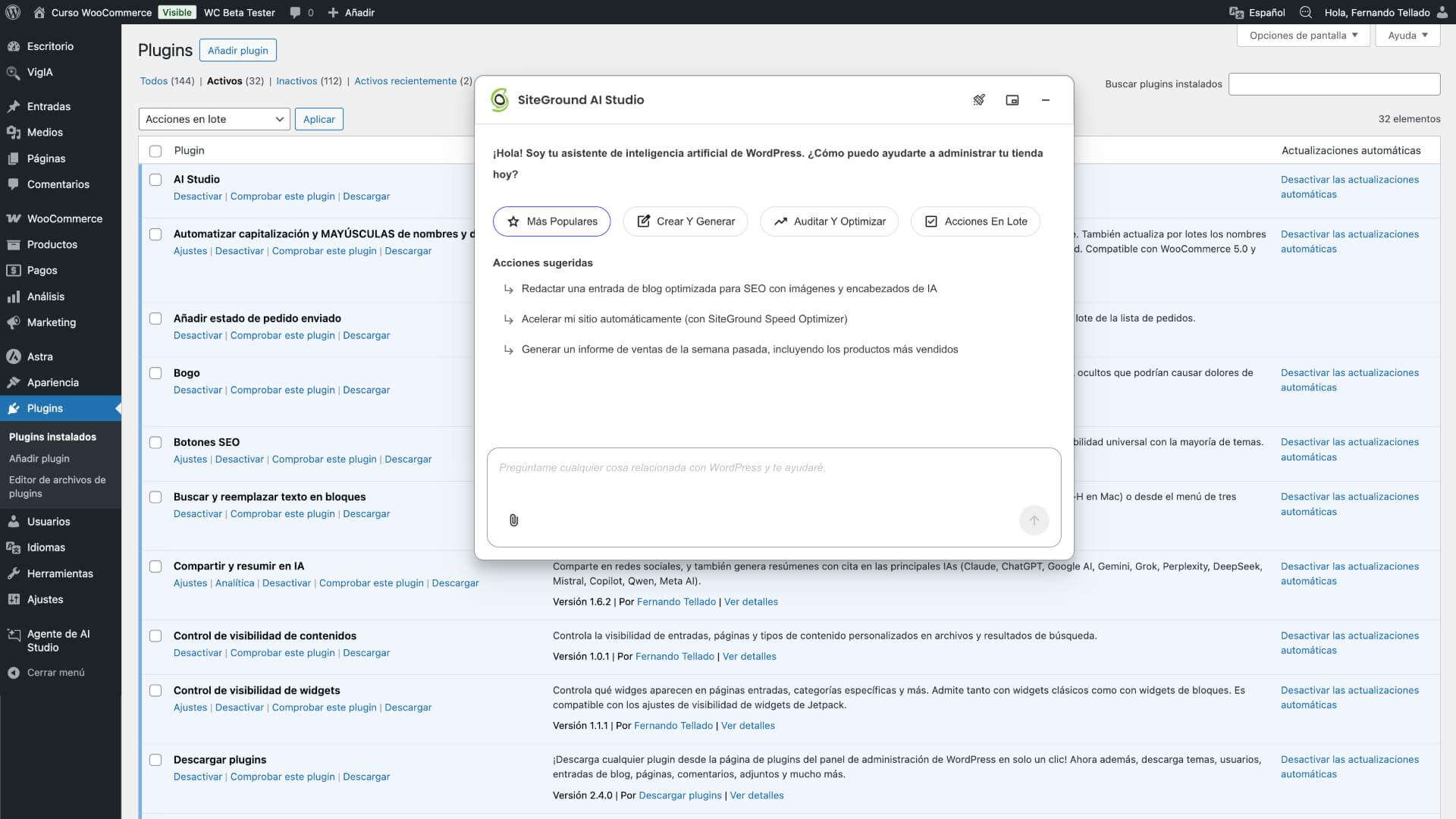Click the comments bubble icon in the top bar
The height and width of the screenshot is (819, 1456).
click(x=294, y=12)
